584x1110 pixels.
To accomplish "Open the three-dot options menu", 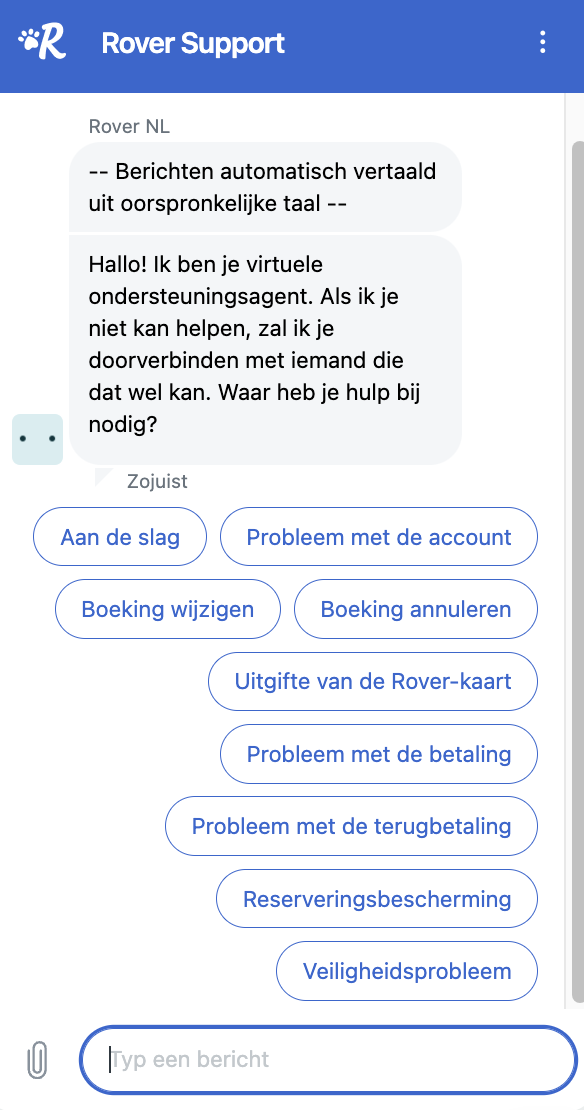I will point(542,42).
